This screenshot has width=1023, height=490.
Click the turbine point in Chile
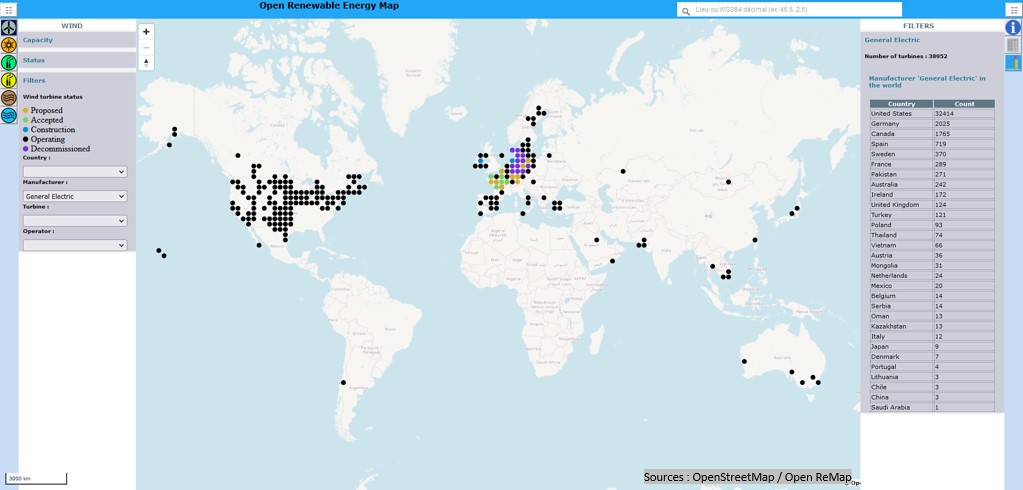coord(343,382)
